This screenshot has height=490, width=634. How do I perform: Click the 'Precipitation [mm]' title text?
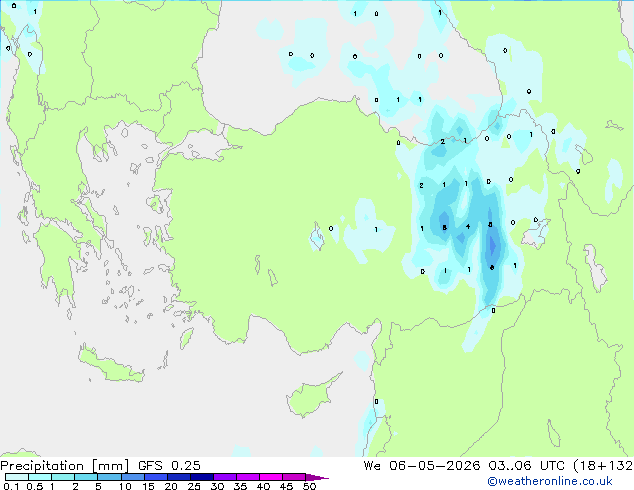pyautogui.click(x=65, y=466)
